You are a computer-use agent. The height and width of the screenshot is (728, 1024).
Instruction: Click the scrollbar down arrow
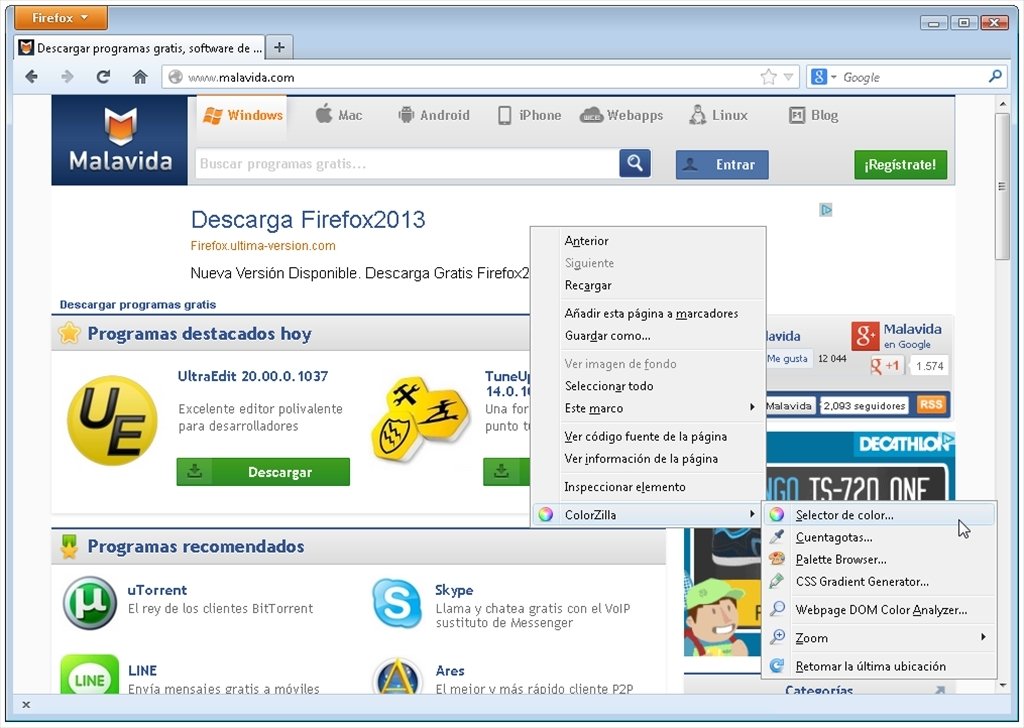click(1002, 686)
